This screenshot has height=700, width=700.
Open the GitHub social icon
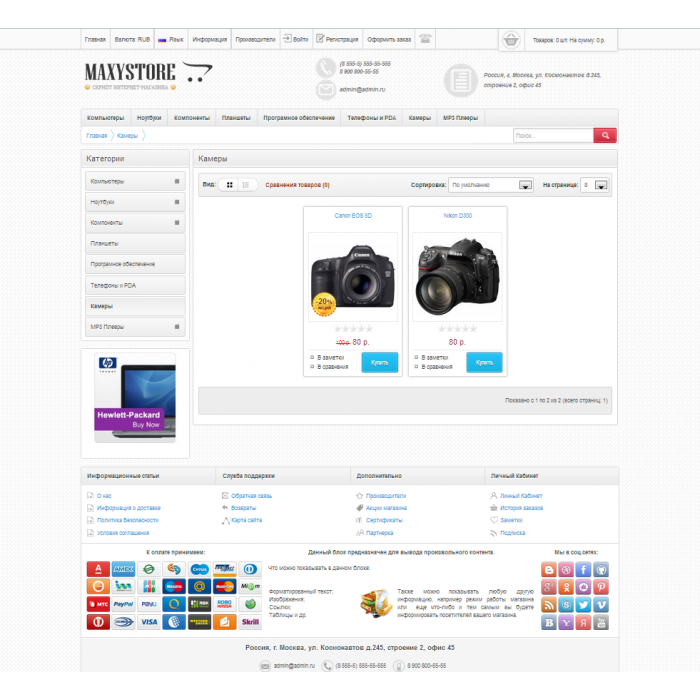point(601,570)
